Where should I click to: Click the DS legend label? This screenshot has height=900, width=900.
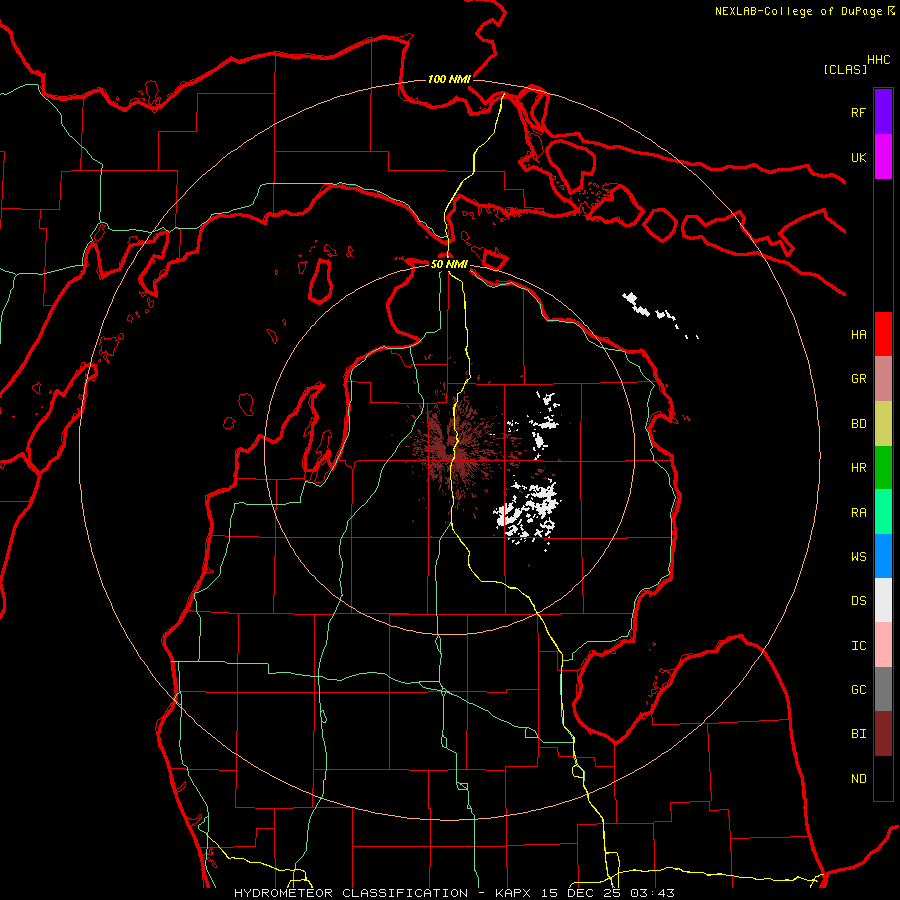[x=859, y=601]
